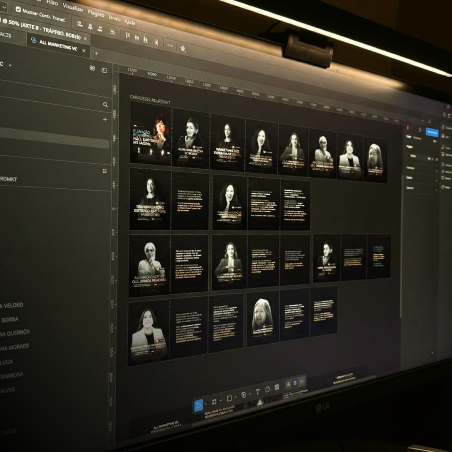Click the page background color swatch

[408, 155]
